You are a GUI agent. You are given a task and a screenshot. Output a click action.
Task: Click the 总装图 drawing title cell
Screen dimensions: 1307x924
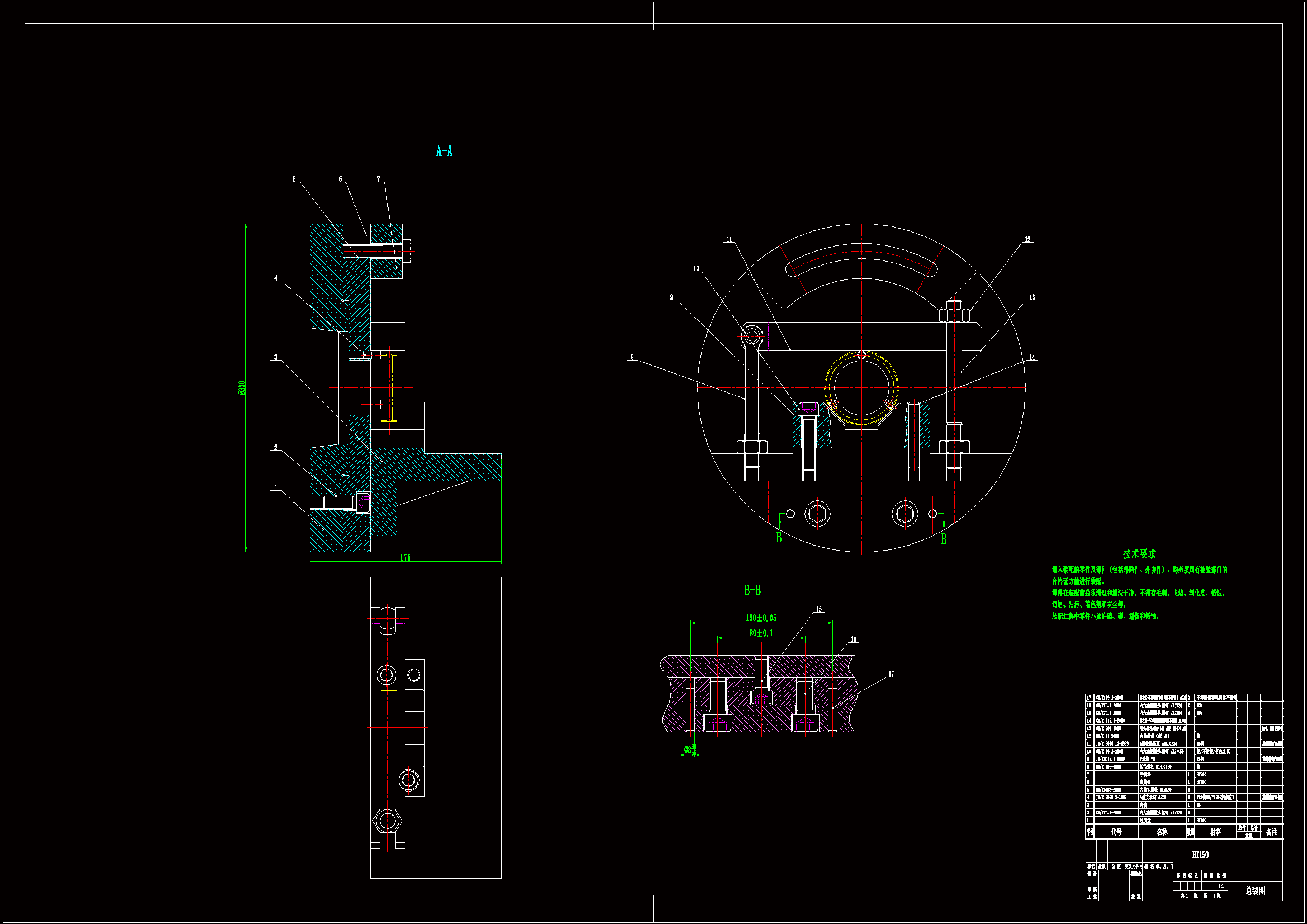(x=1254, y=890)
